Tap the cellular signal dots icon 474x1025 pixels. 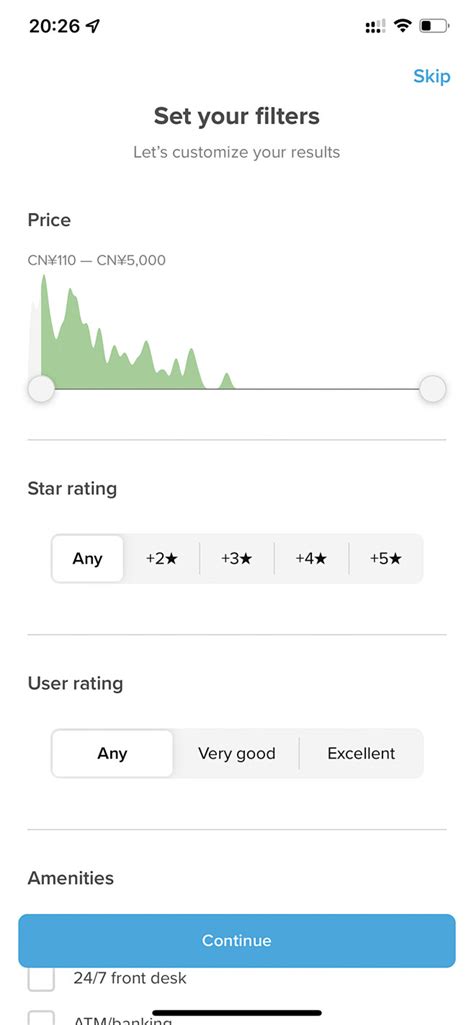(x=375, y=26)
